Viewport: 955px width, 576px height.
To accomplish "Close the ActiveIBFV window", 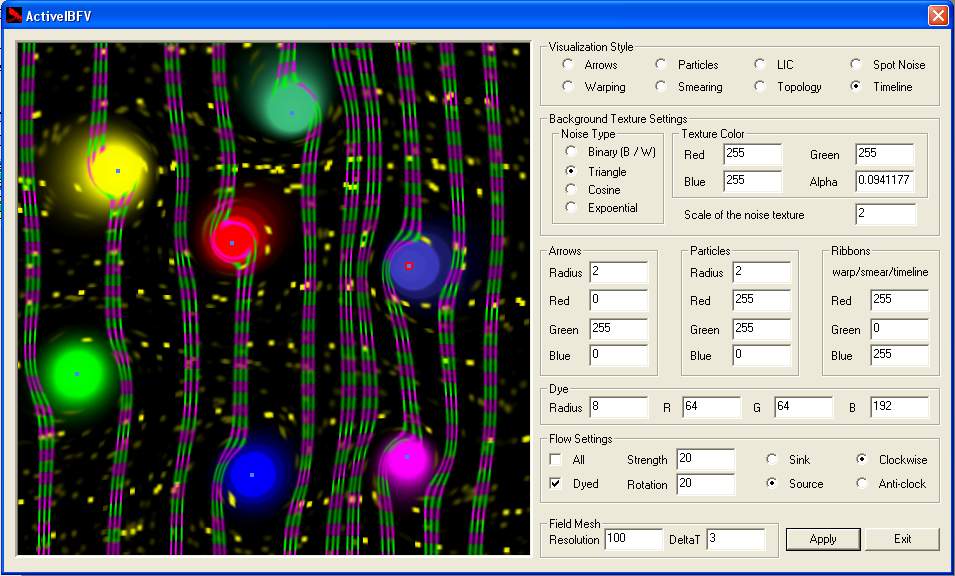I will coord(937,15).
